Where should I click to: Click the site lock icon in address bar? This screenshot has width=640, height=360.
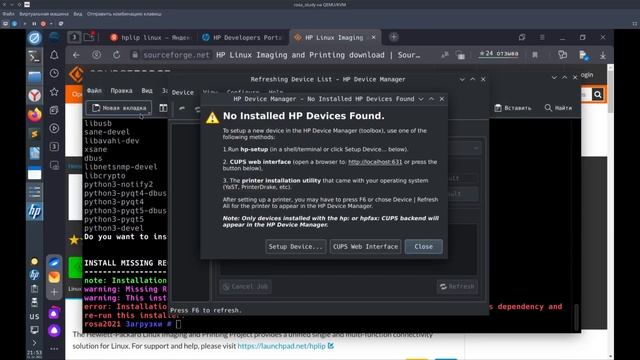click(x=135, y=55)
